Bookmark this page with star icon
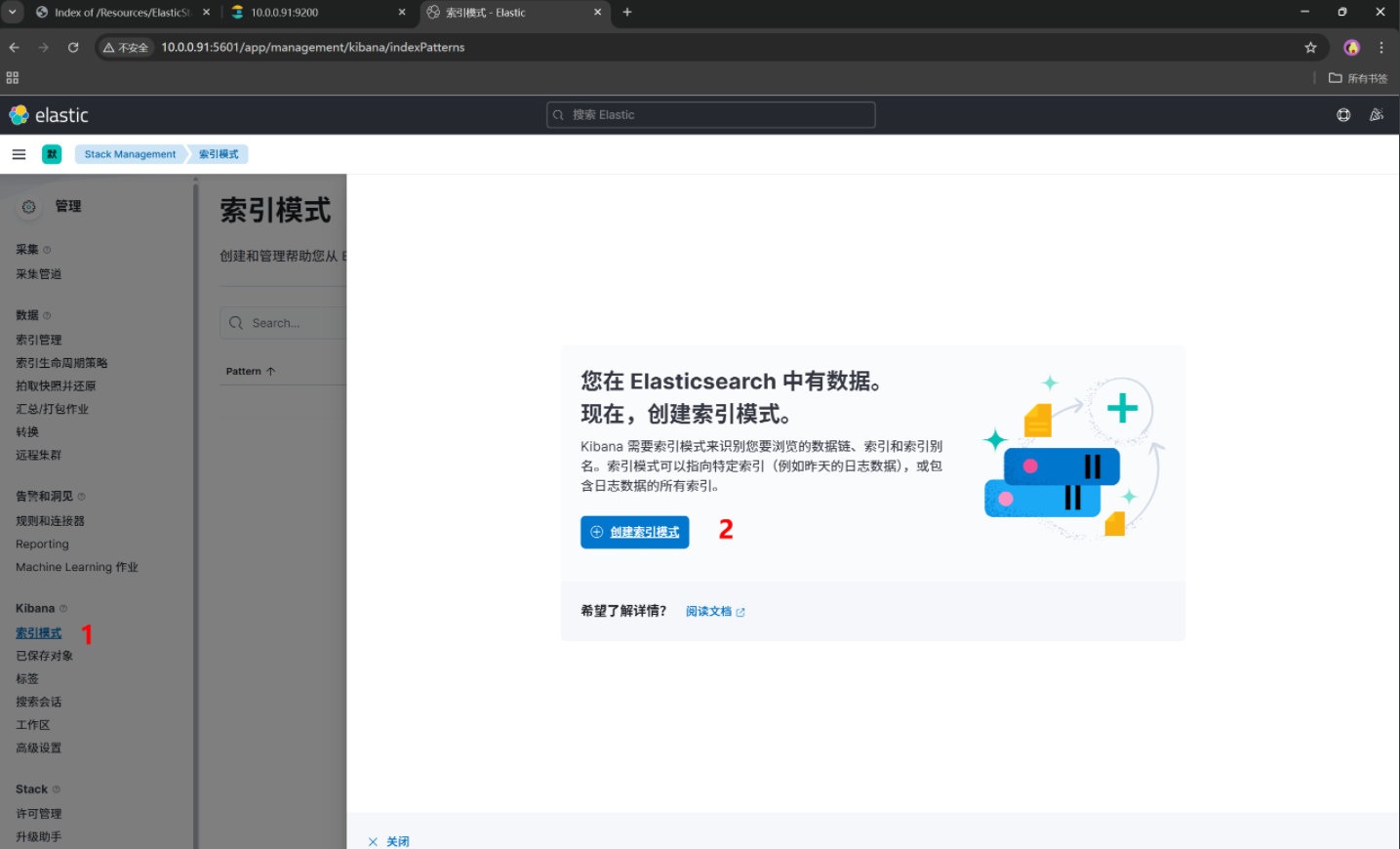The height and width of the screenshot is (849, 1400). 1310,47
